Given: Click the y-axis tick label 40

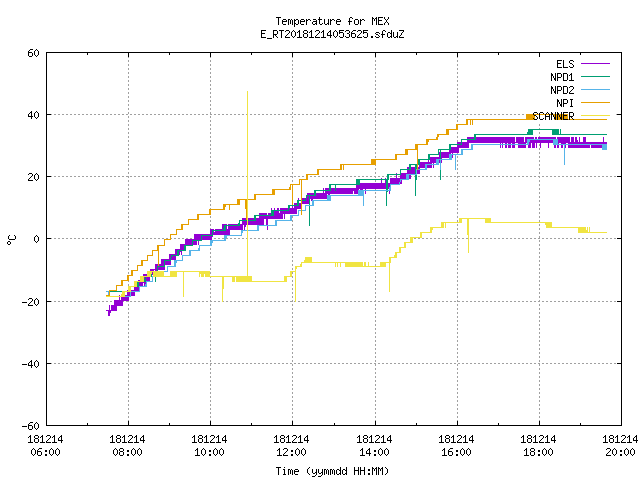Looking at the screenshot, I should [x=33, y=115].
